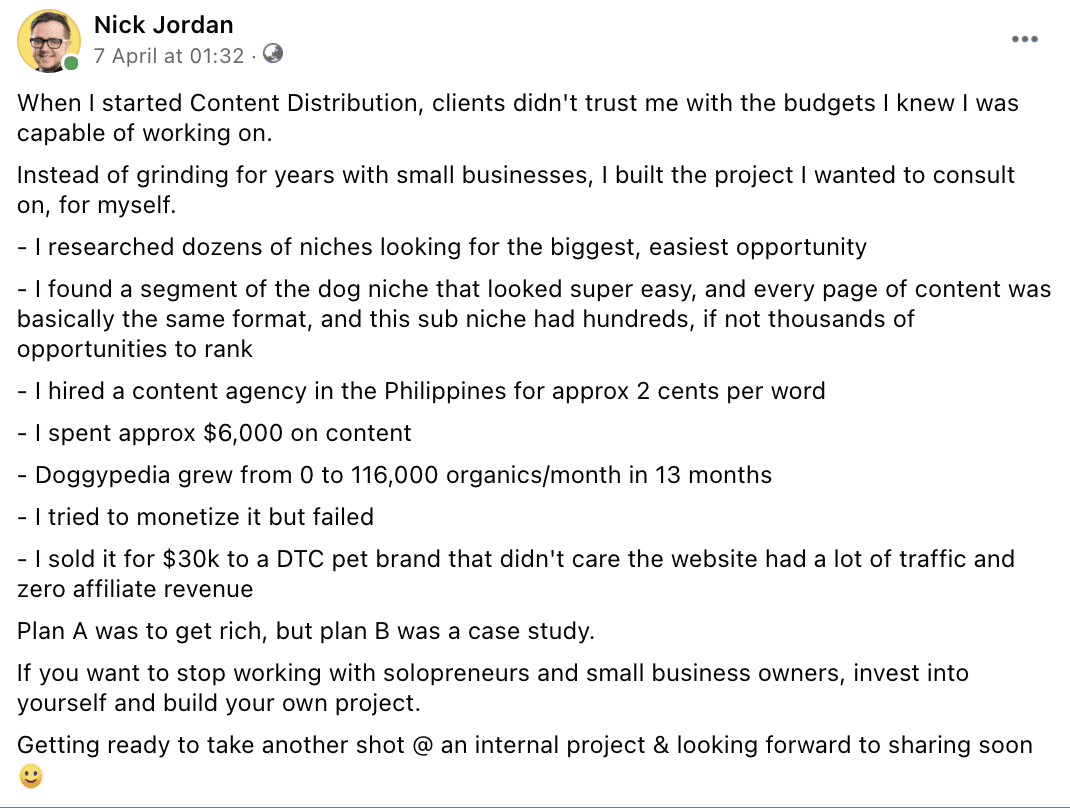Open the Nick Jordan profile name link
This screenshot has height=808, width=1070.
click(x=164, y=25)
